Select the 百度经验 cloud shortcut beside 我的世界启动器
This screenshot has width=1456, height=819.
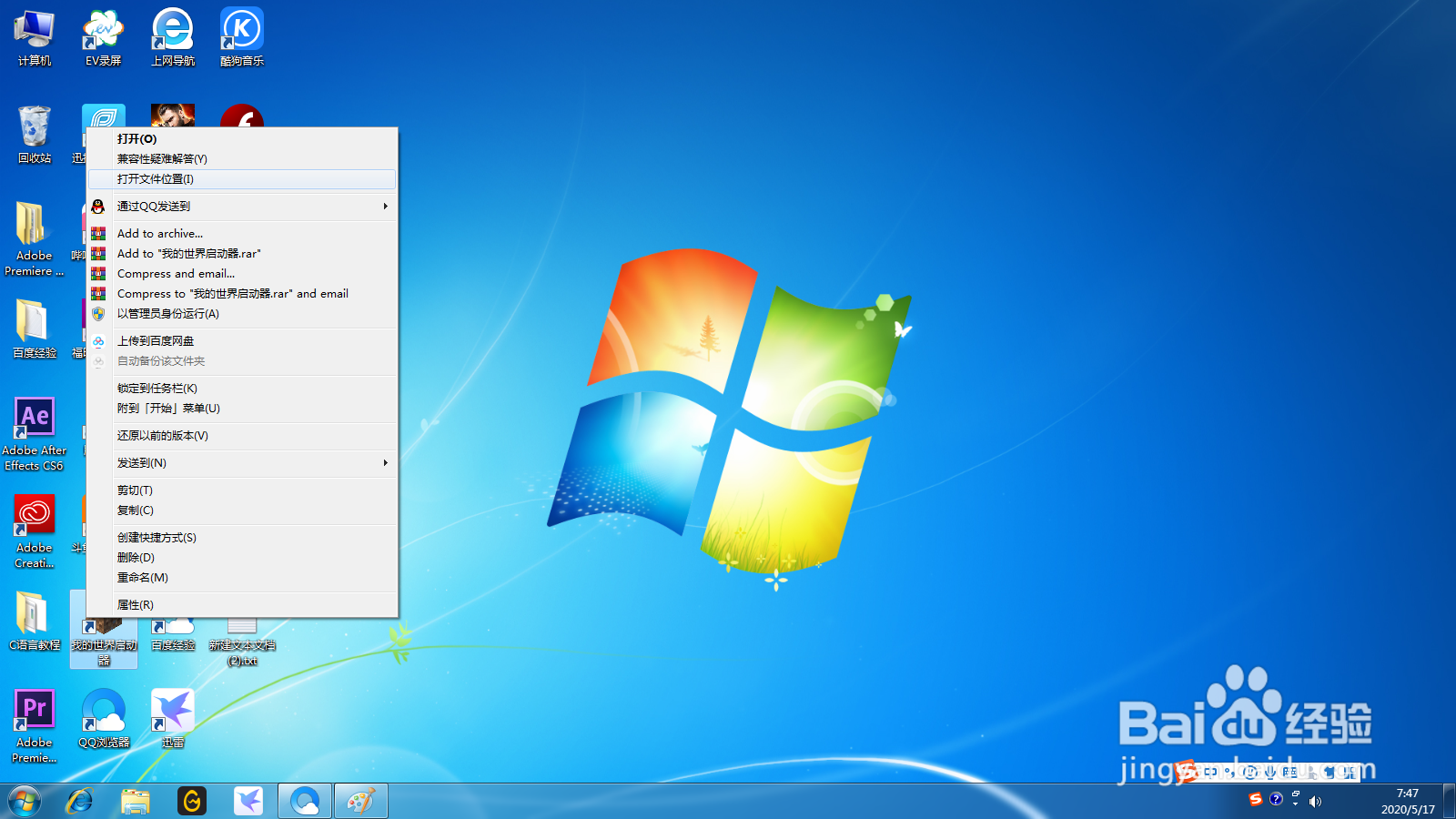(x=173, y=635)
